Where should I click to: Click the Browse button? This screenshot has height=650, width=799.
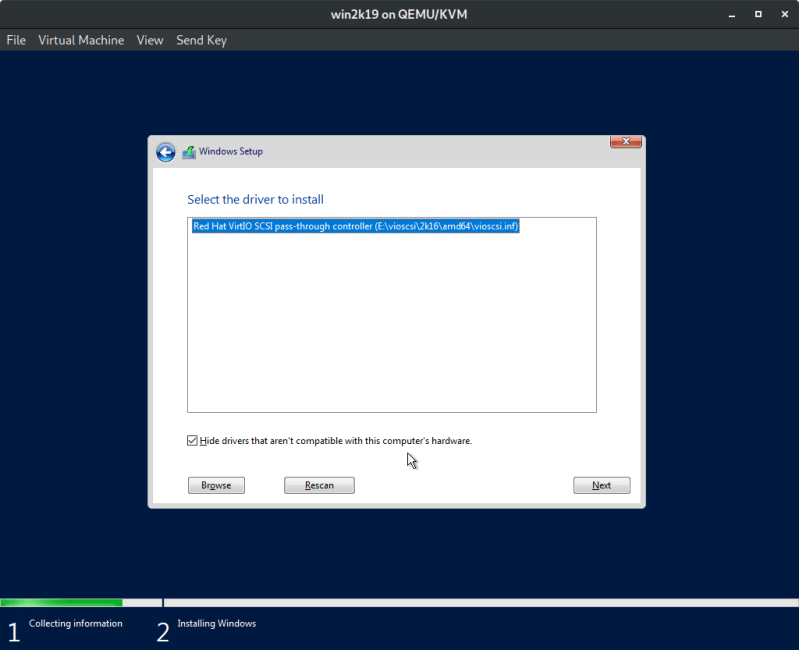click(x=216, y=485)
